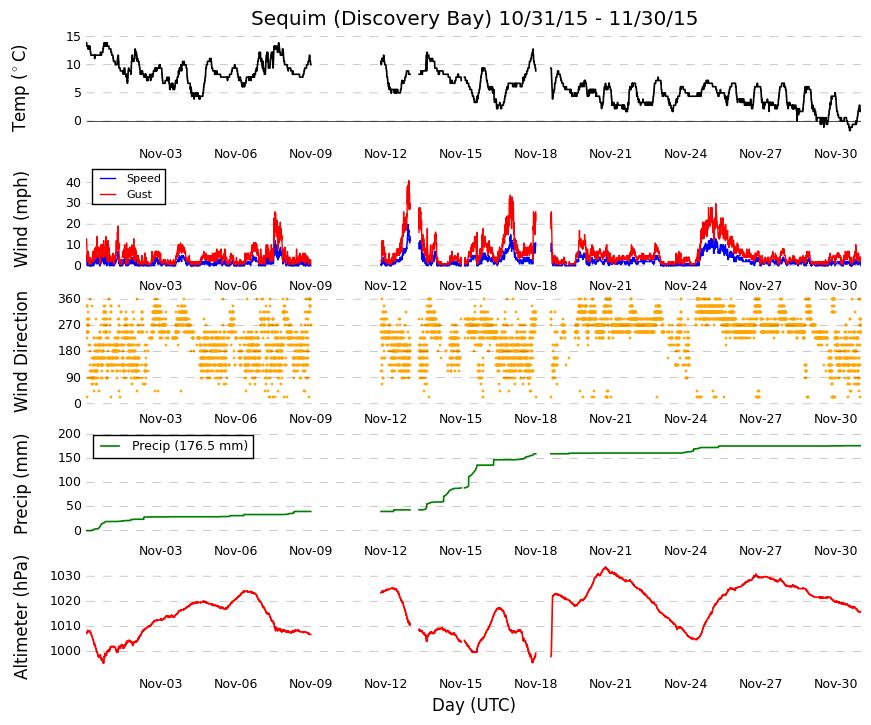Click Nov-24 tick under the altimeter plot

click(x=685, y=684)
